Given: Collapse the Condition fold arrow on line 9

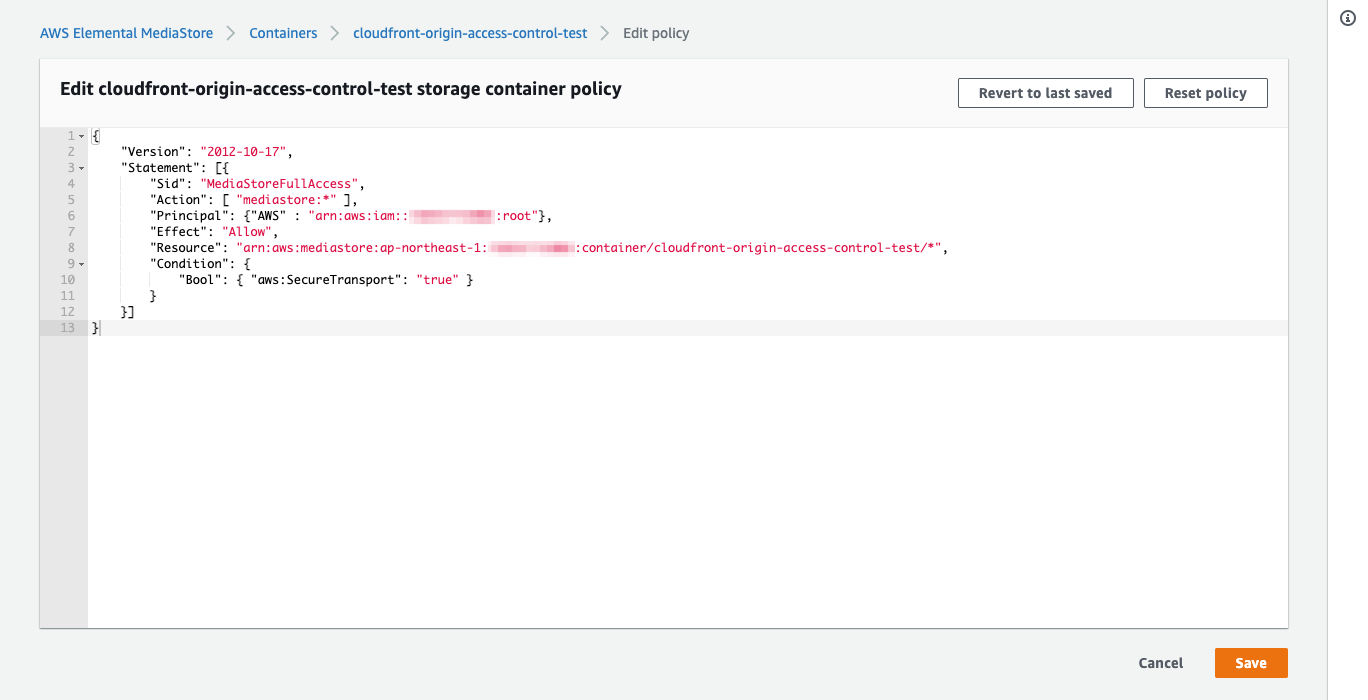Looking at the screenshot, I should (81, 264).
